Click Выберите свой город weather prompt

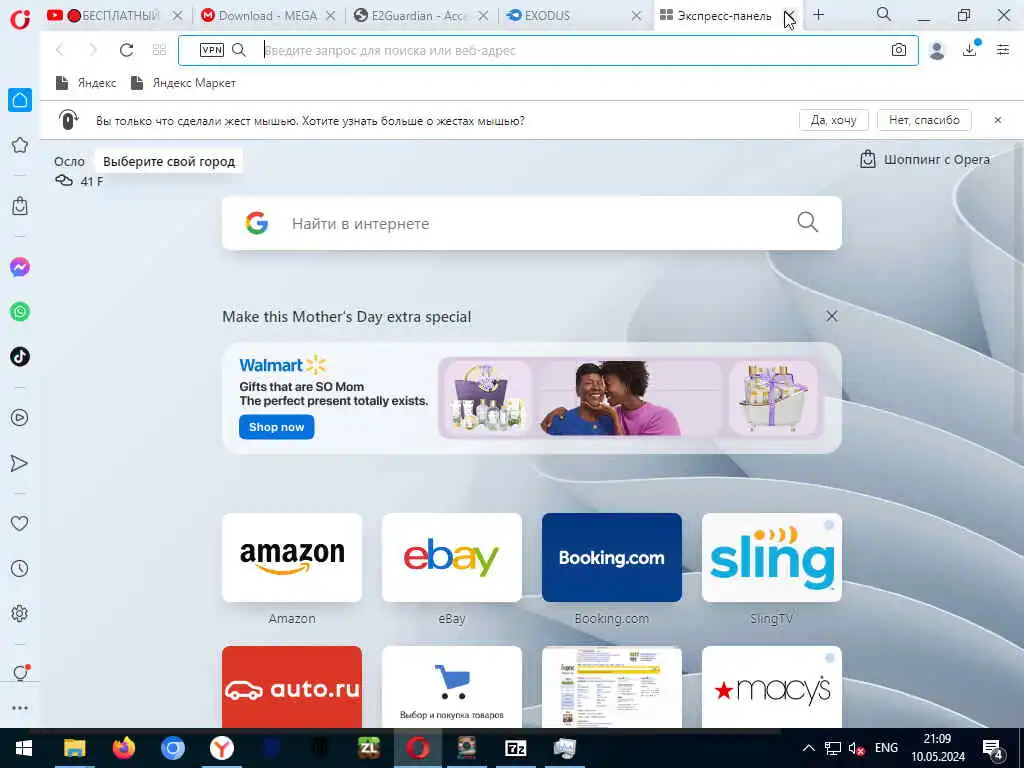pos(169,161)
